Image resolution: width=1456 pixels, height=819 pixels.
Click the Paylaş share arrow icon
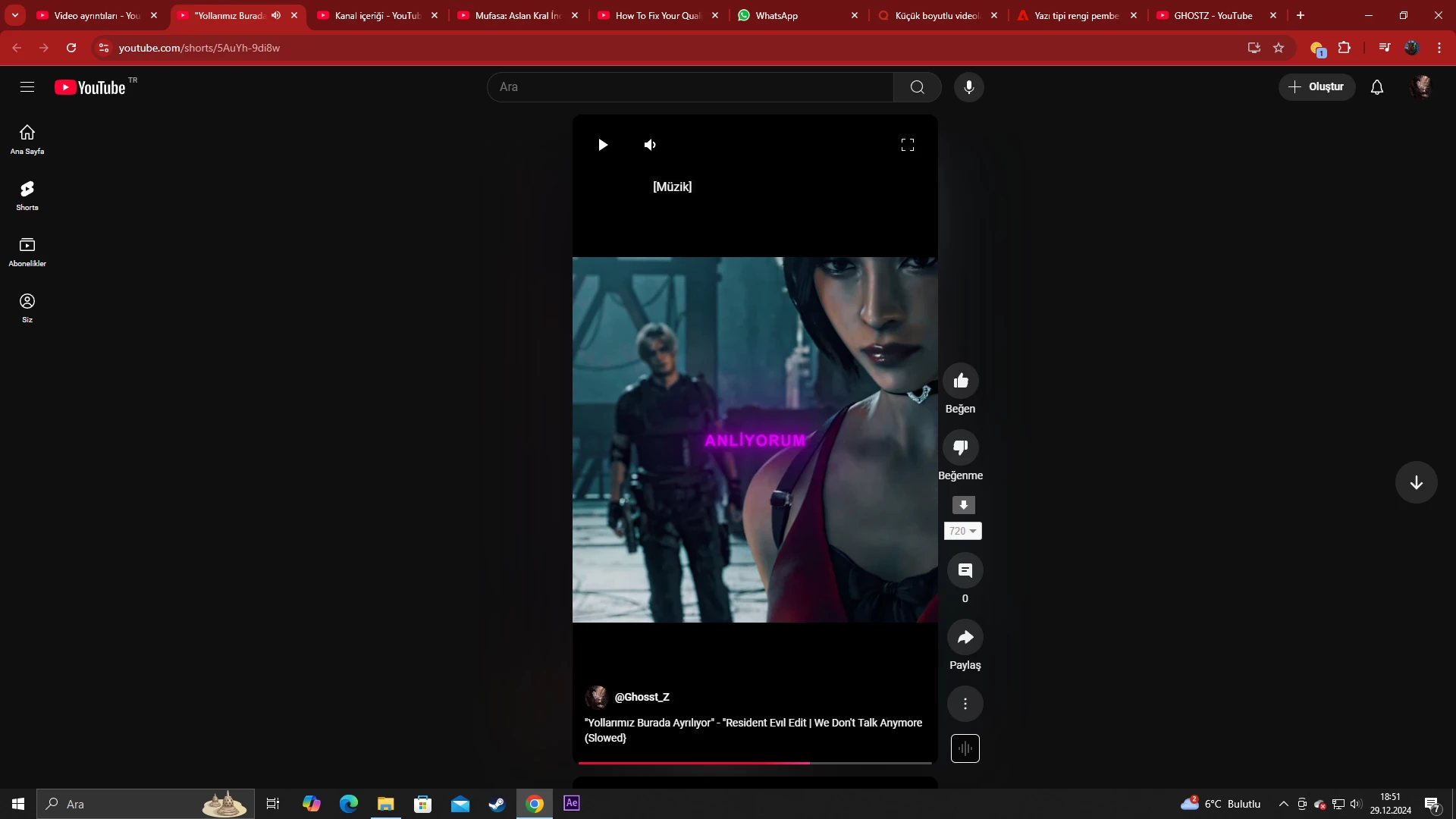tap(965, 638)
